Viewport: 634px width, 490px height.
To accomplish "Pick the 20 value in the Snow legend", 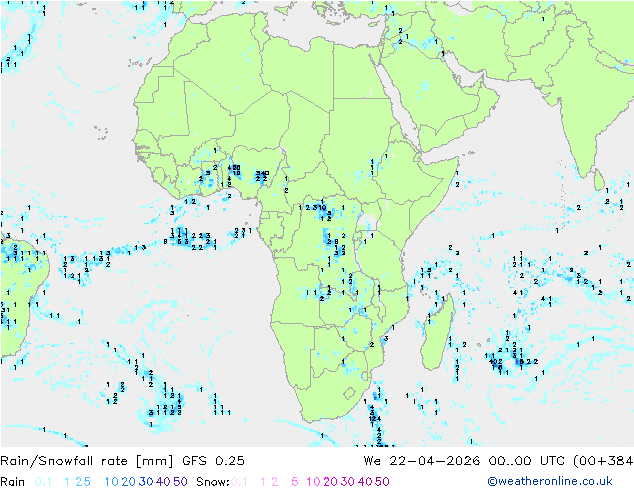I will [330, 482].
